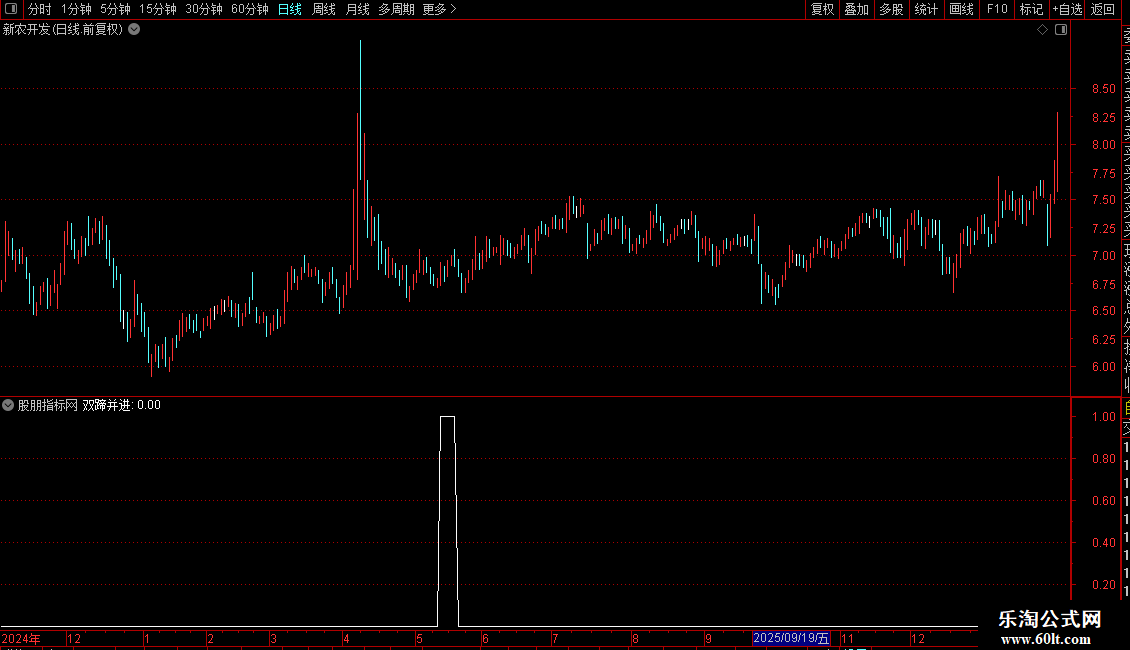Open the 双蹄并进 indicator dropdown arrow
The width and height of the screenshot is (1130, 650).
[x=8, y=405]
